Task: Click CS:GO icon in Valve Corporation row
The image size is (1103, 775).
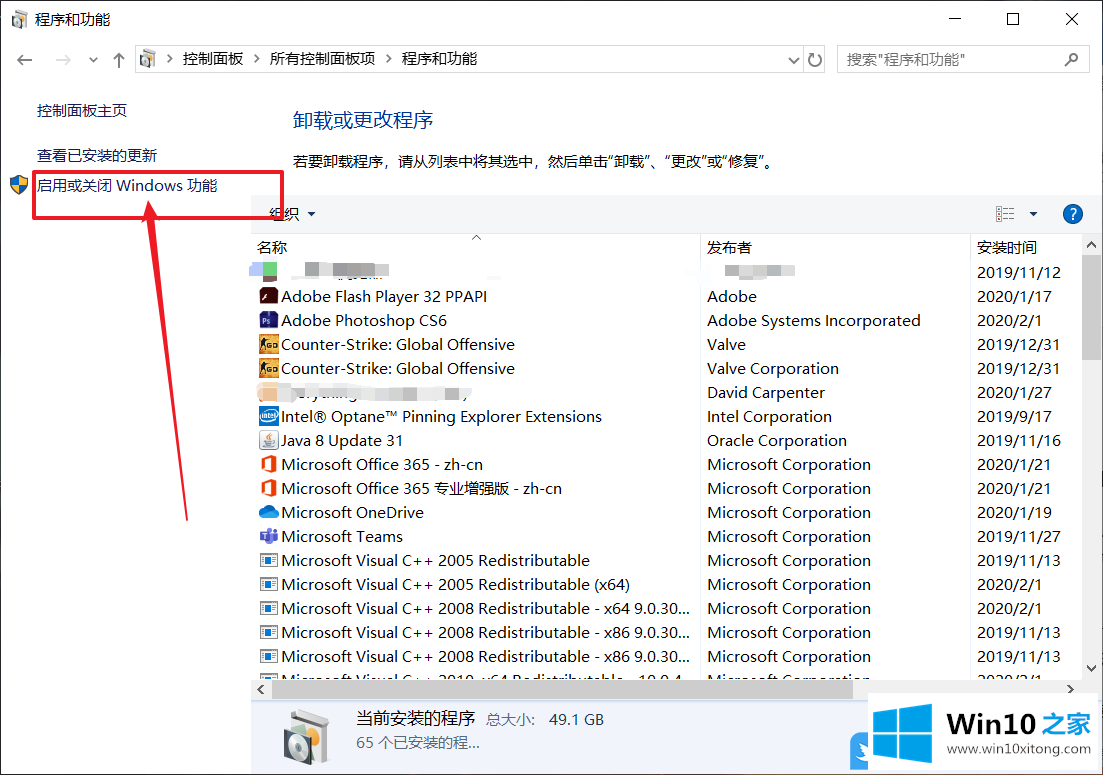Action: coord(269,368)
